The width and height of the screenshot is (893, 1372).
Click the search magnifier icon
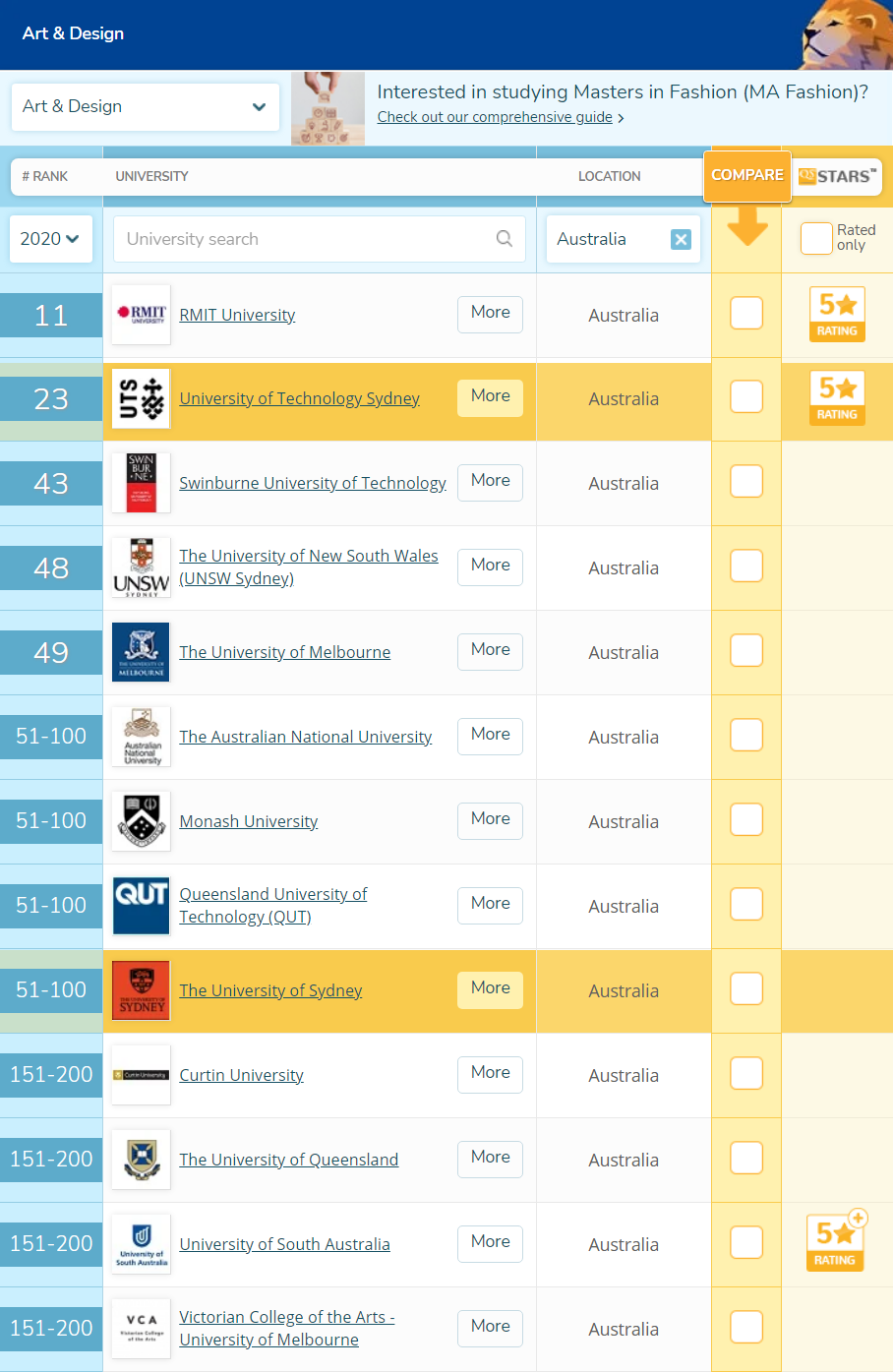pos(505,238)
